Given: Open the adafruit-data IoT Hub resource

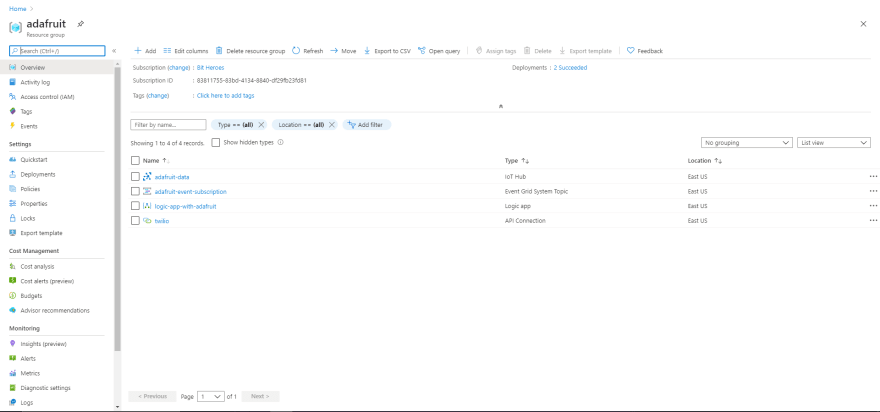Looking at the screenshot, I should tap(172, 177).
